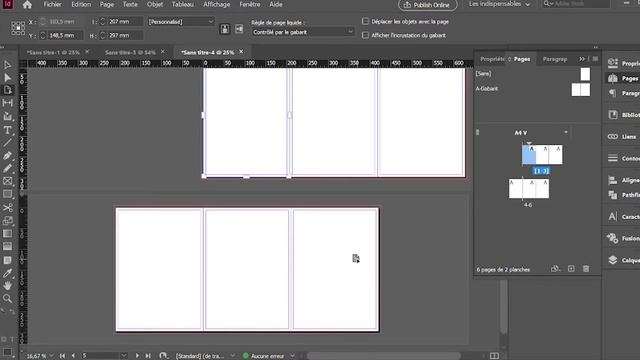Go to the previous page arrow
The image size is (640, 360).
(x=73, y=356)
